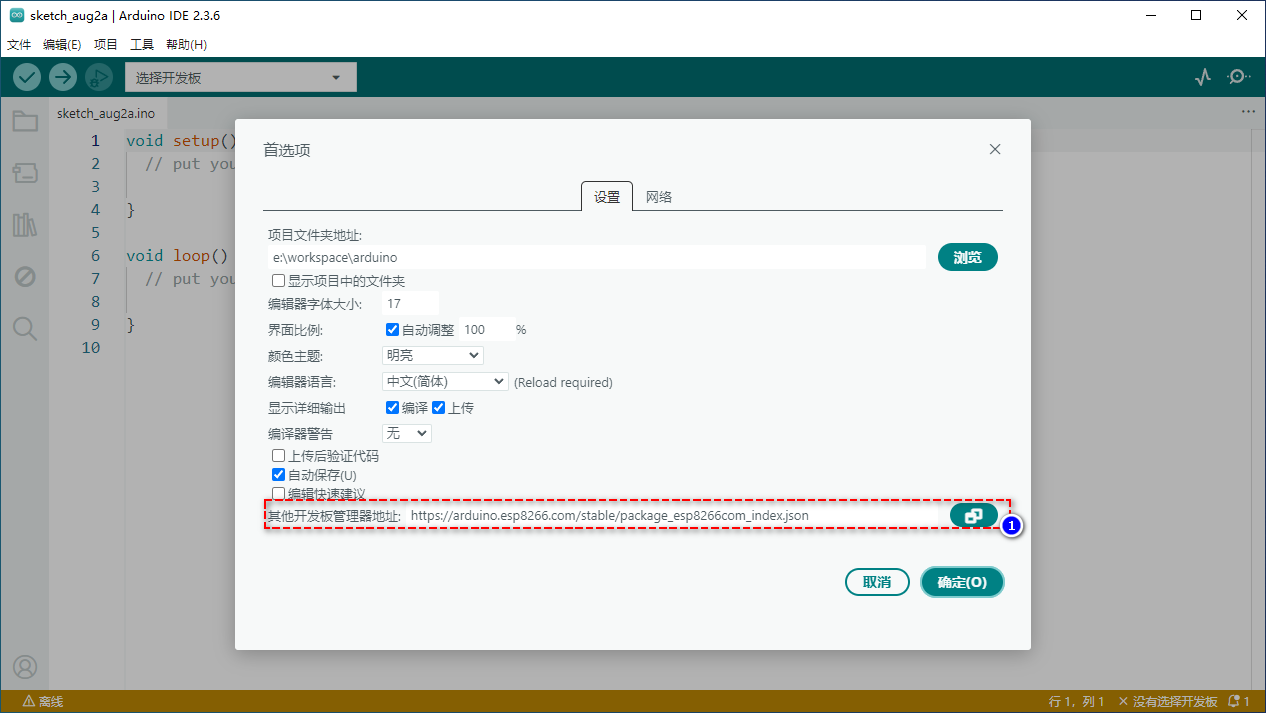Open the 文件 menu
Screen dimensions: 1266x713
[x=19, y=45]
